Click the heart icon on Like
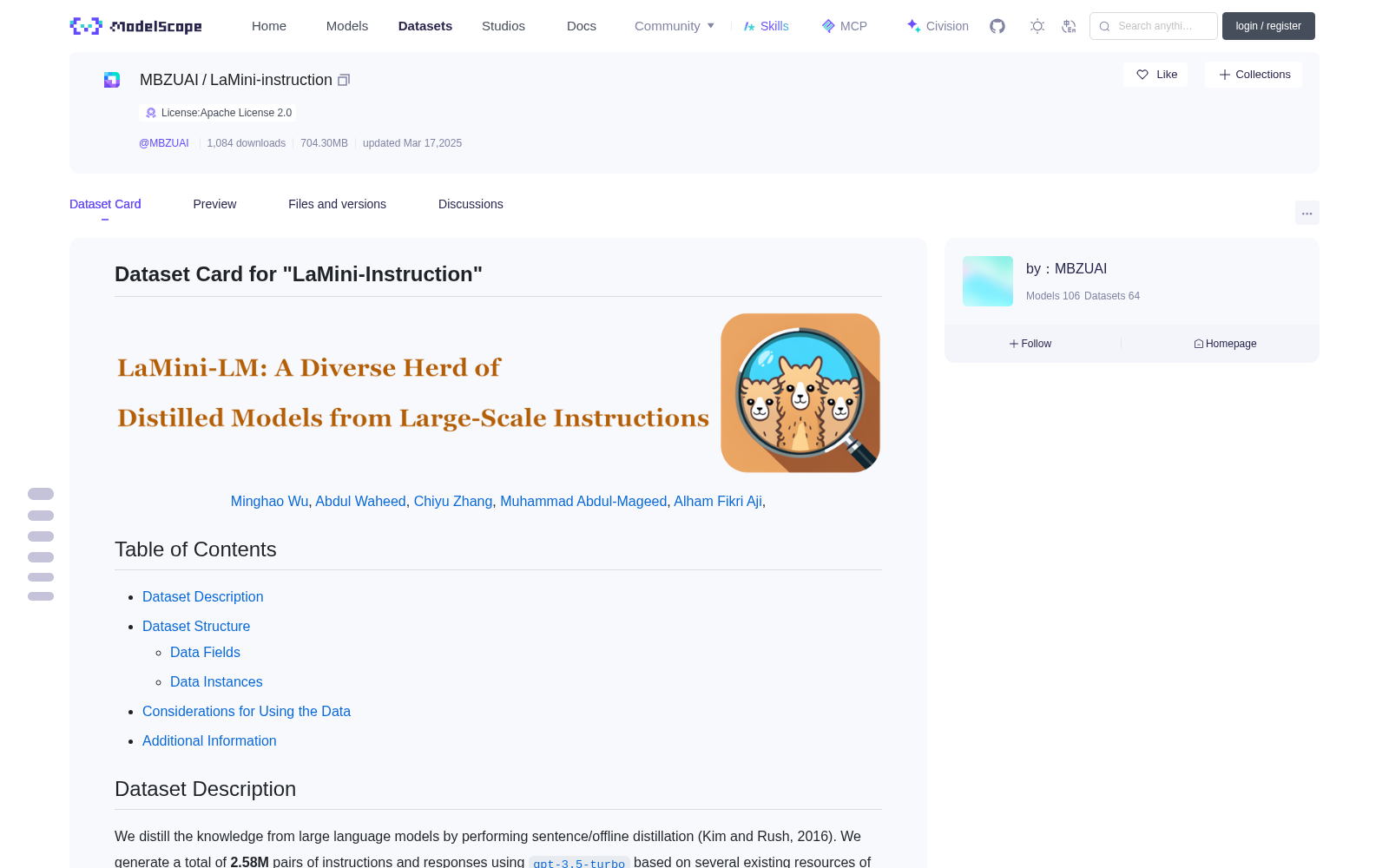Screen dimensions: 1389x868 coord(1142,75)
